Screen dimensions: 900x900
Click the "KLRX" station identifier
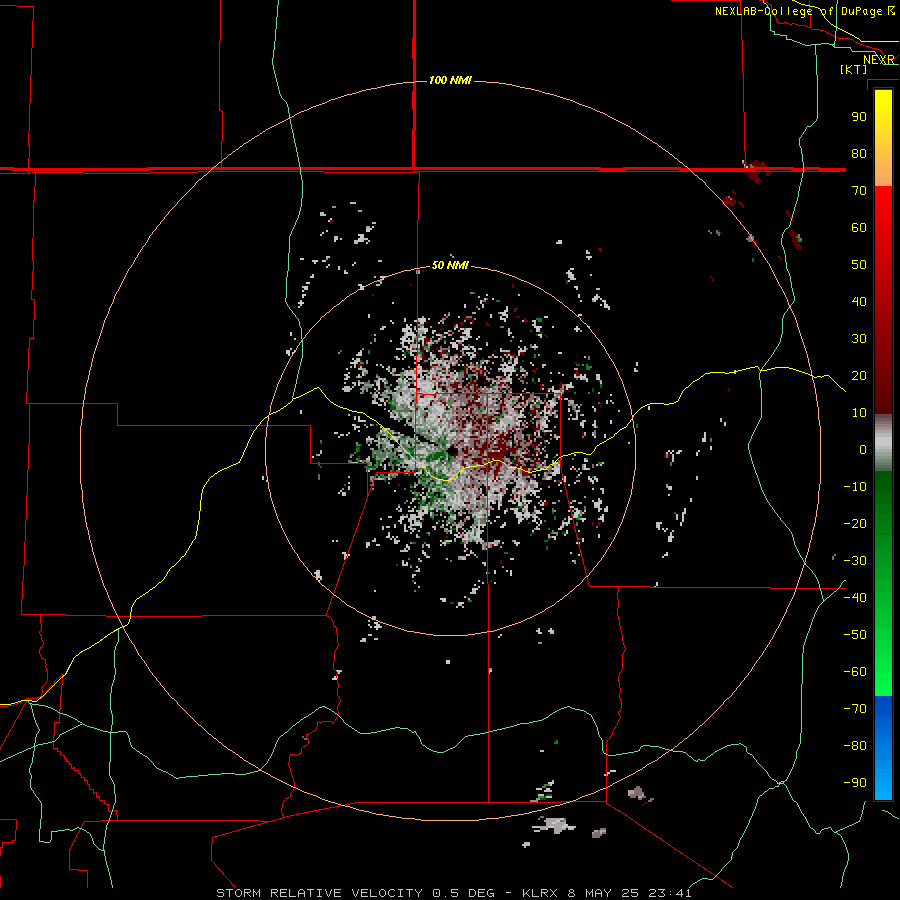541,893
